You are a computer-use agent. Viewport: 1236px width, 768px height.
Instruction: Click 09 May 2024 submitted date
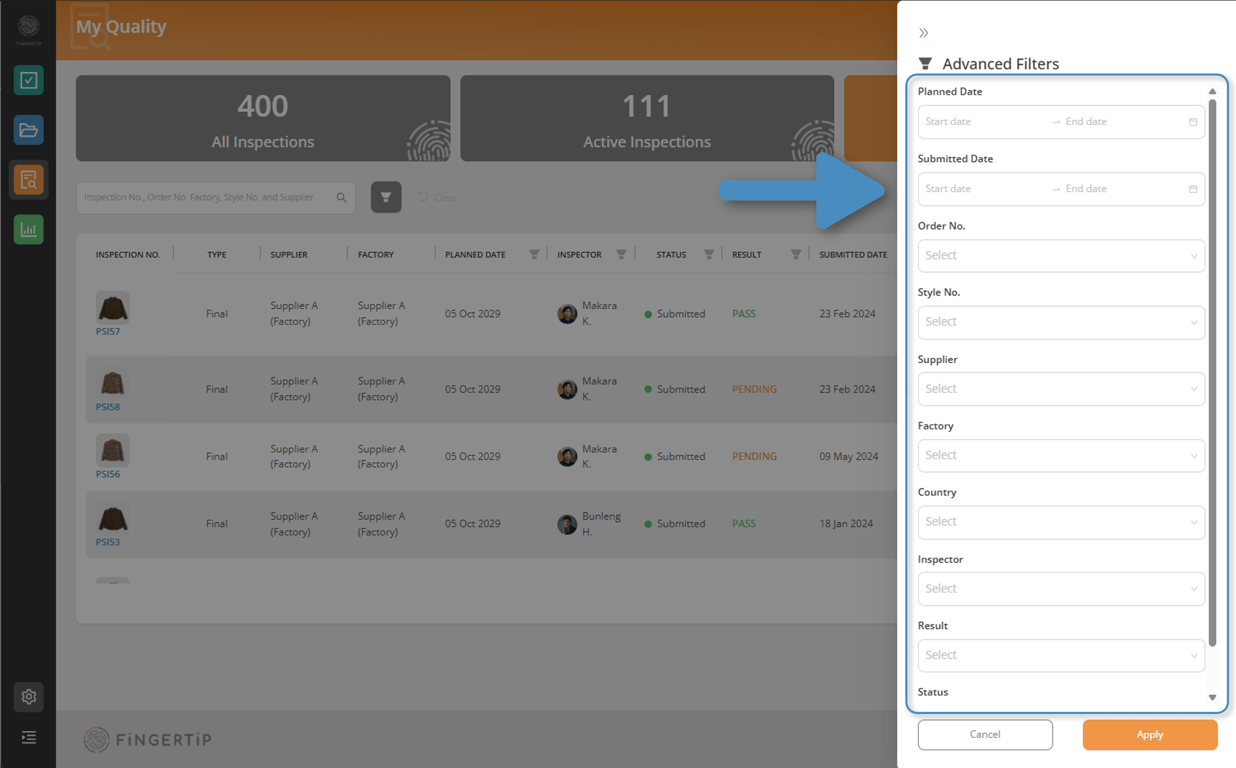tap(849, 457)
